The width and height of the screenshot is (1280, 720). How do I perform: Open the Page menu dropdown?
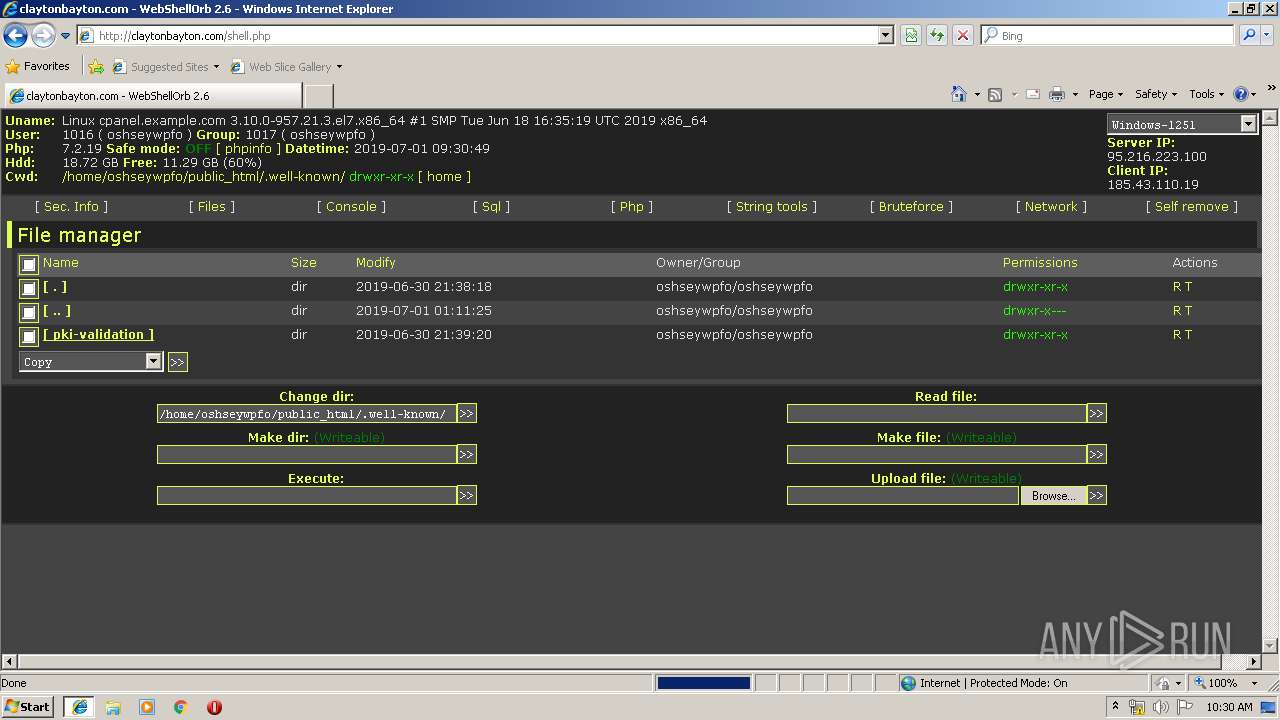(1105, 94)
